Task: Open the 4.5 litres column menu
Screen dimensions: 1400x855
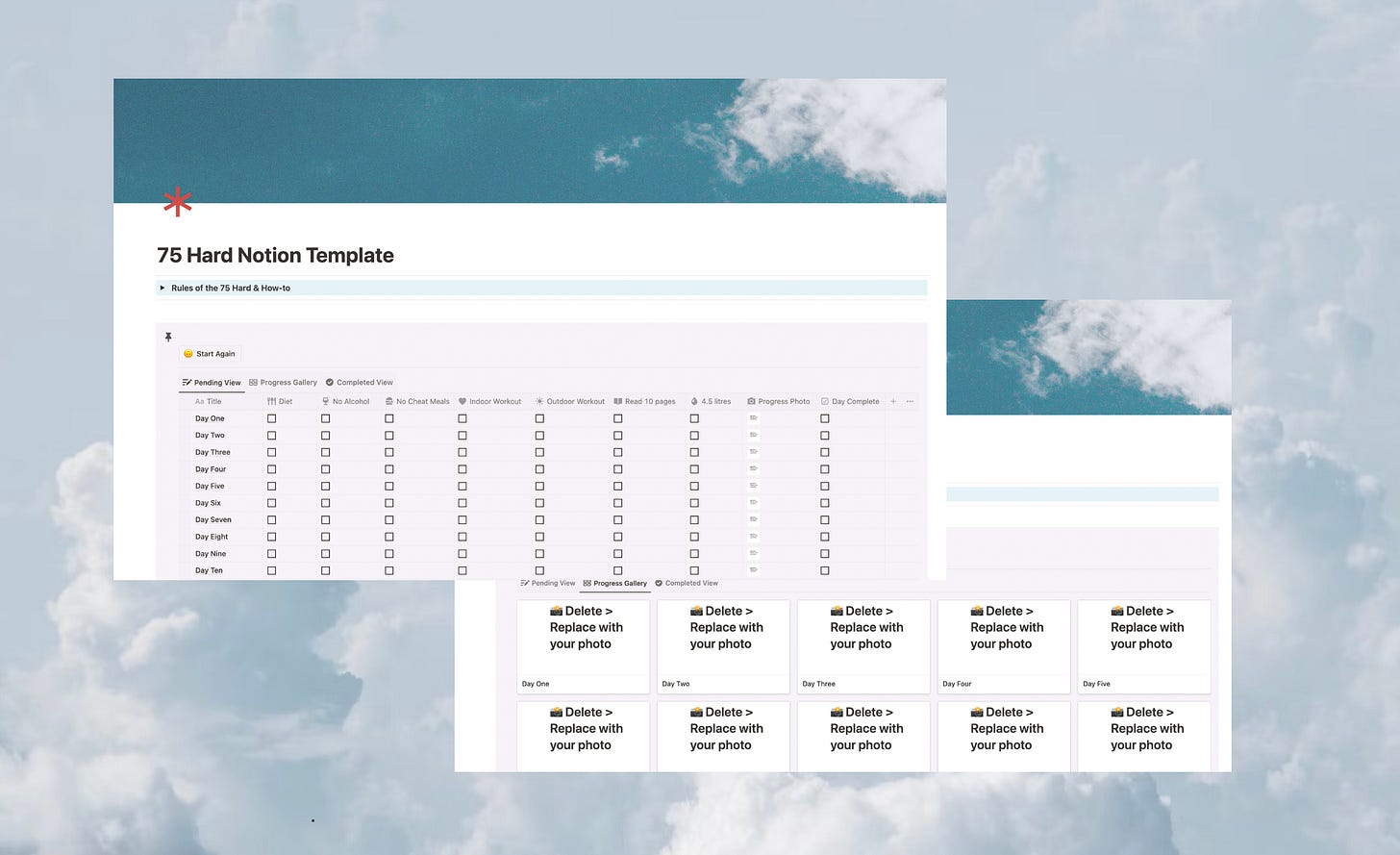Action: click(x=711, y=401)
